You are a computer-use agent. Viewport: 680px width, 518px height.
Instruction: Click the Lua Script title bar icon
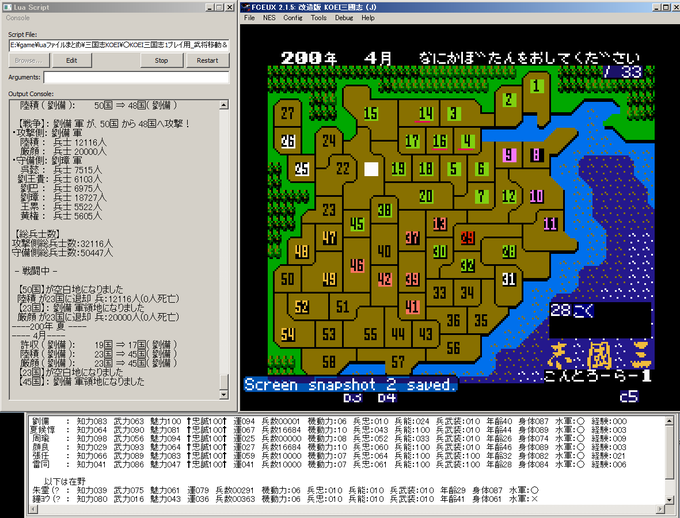7,7
